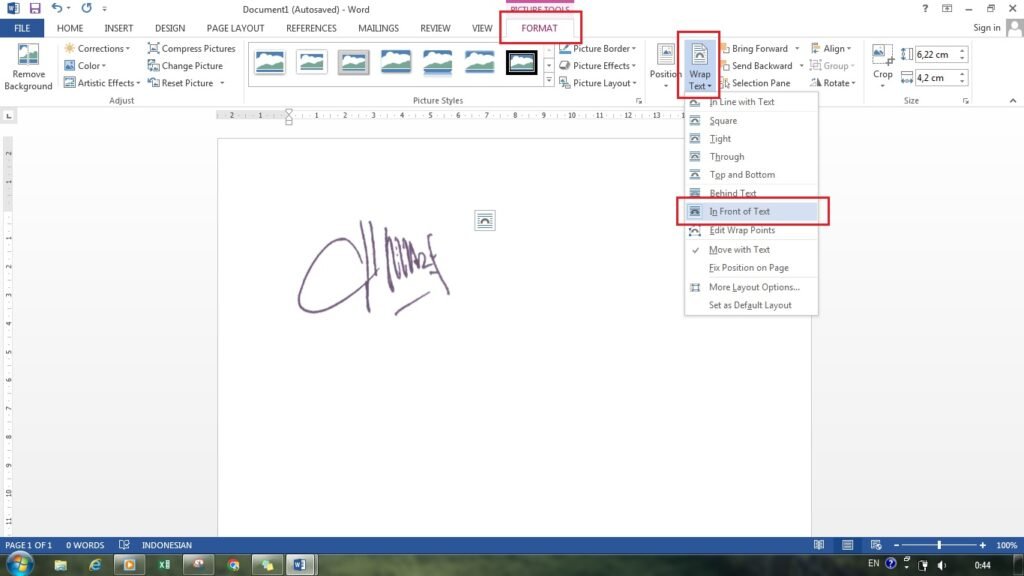Click Compress Pictures icon
The height and width of the screenshot is (576, 1024).
pos(154,48)
